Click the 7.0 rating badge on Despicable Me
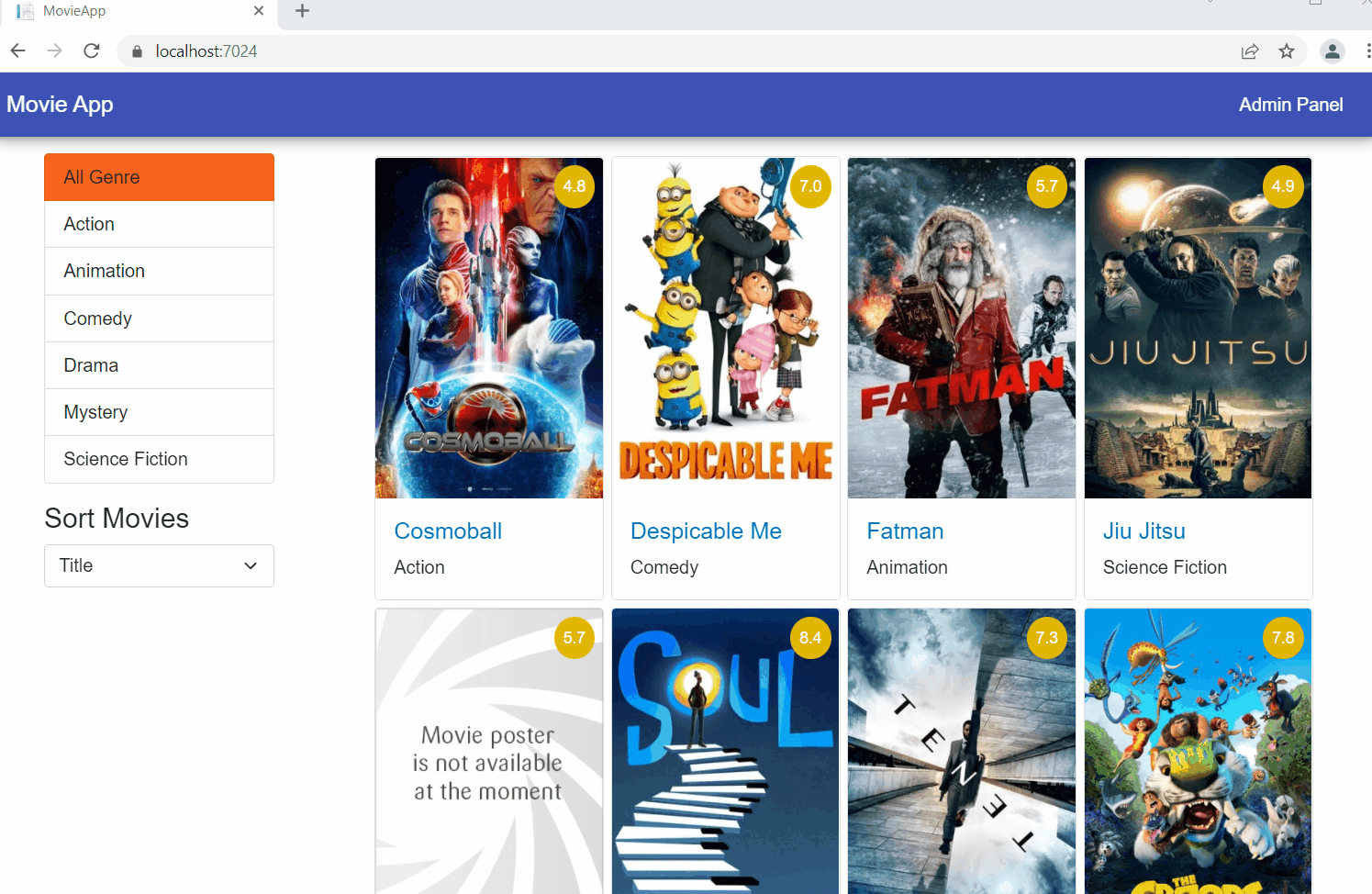Image resolution: width=1372 pixels, height=894 pixels. tap(810, 186)
